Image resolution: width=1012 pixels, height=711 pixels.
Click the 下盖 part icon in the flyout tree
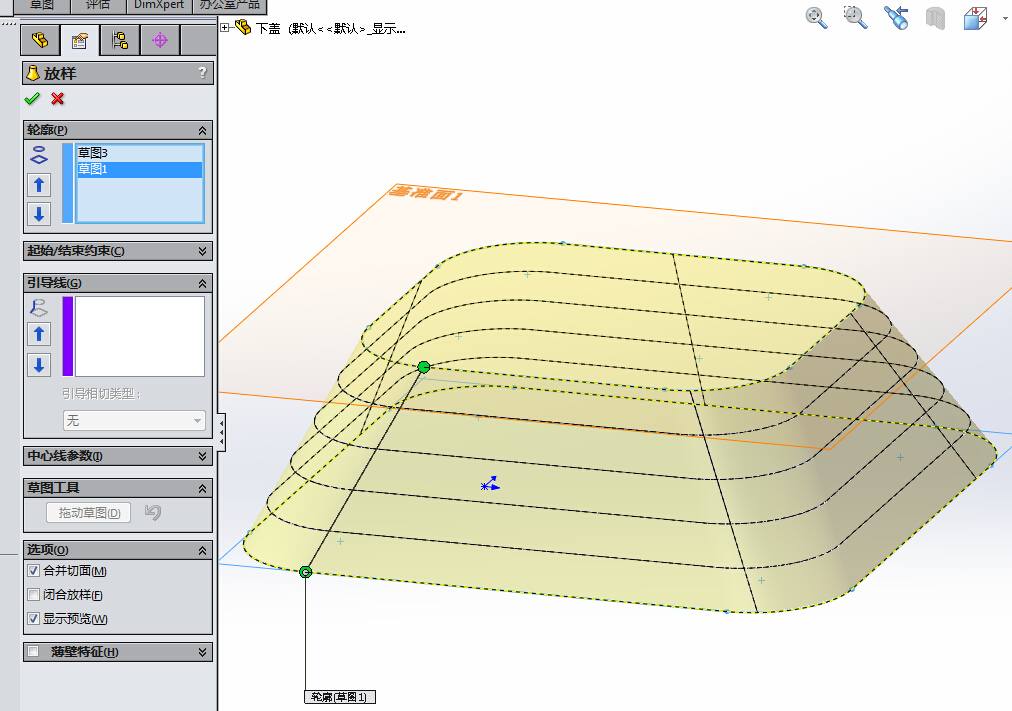[x=243, y=27]
